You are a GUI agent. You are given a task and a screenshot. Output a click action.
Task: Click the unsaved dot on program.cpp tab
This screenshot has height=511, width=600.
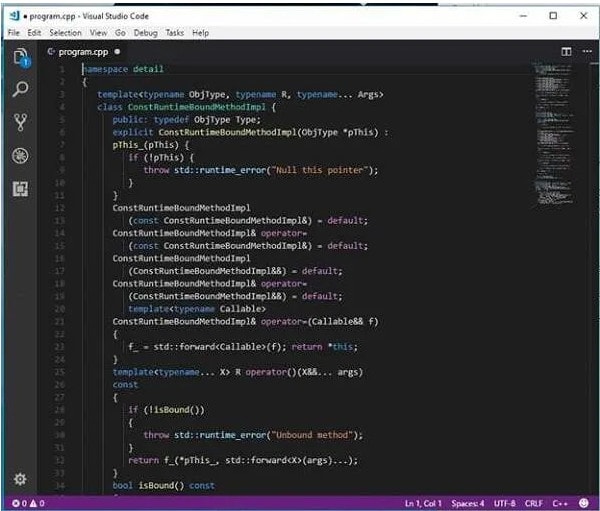tap(117, 51)
